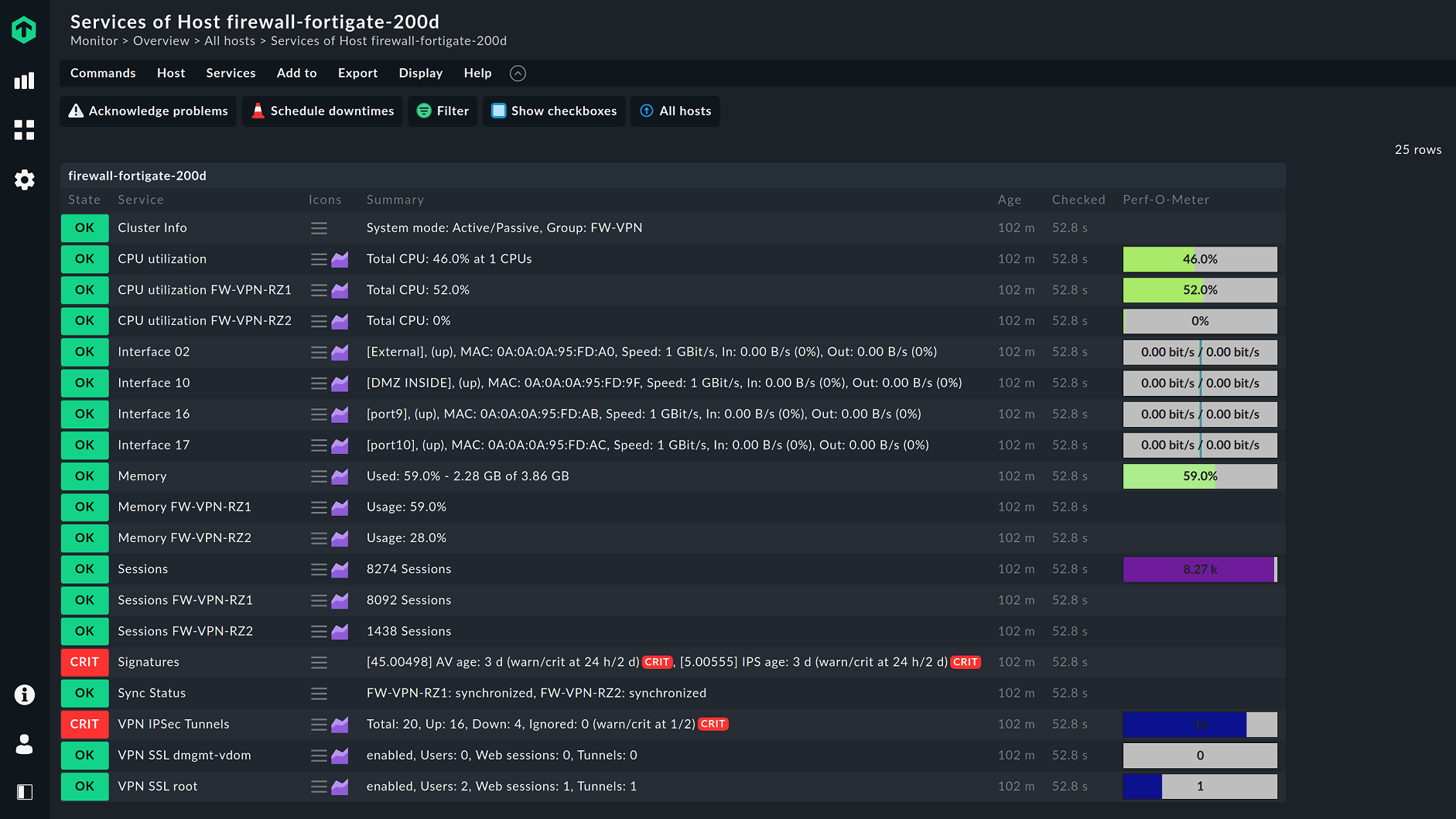This screenshot has width=1456, height=819.
Task: Open action menu for Interface 16
Action: [319, 415]
